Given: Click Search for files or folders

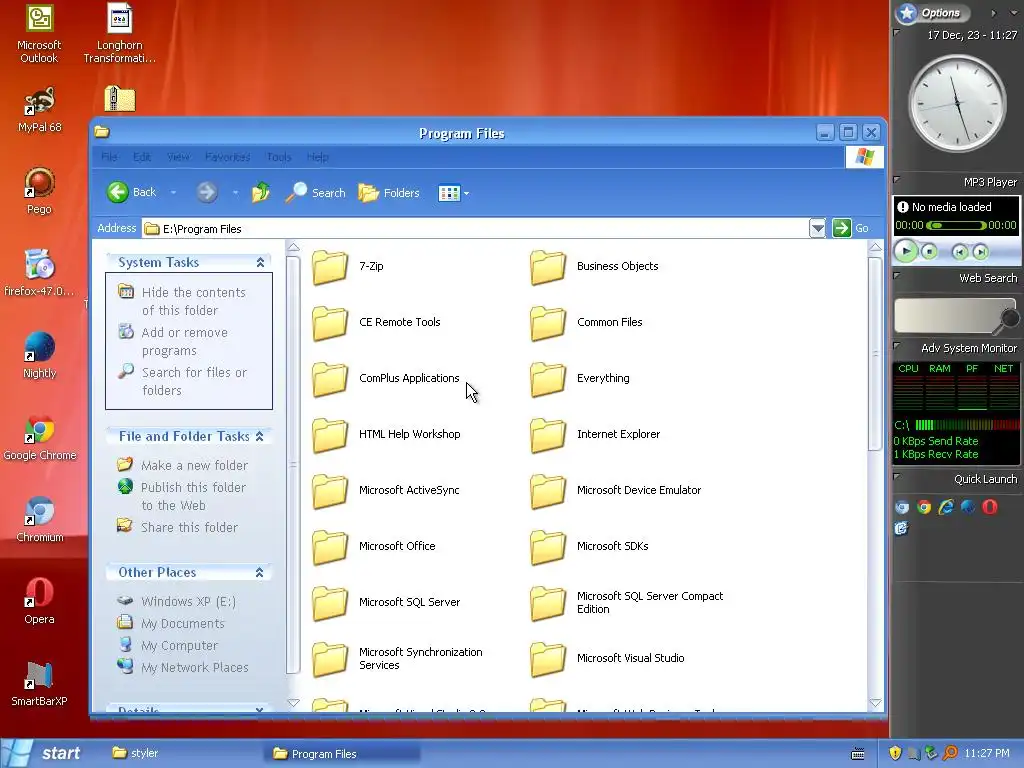Looking at the screenshot, I should (x=194, y=381).
